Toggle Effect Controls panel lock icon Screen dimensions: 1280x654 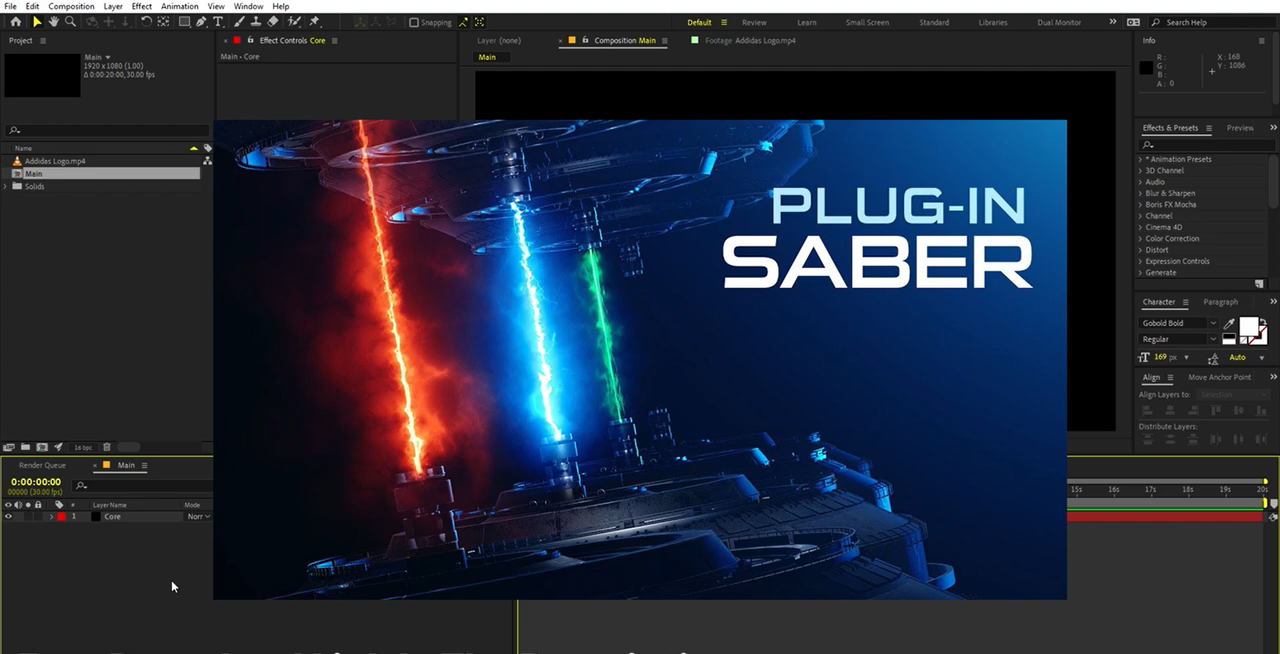click(x=250, y=41)
